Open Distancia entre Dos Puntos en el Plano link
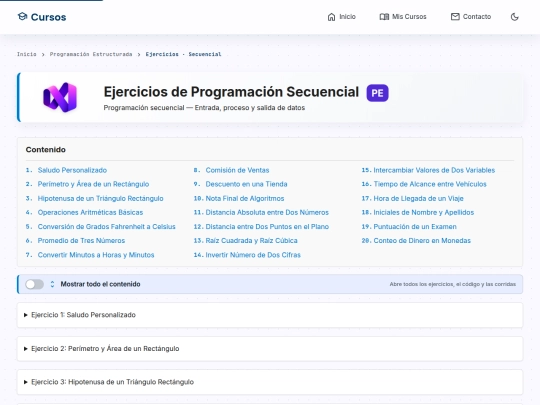 tap(267, 227)
